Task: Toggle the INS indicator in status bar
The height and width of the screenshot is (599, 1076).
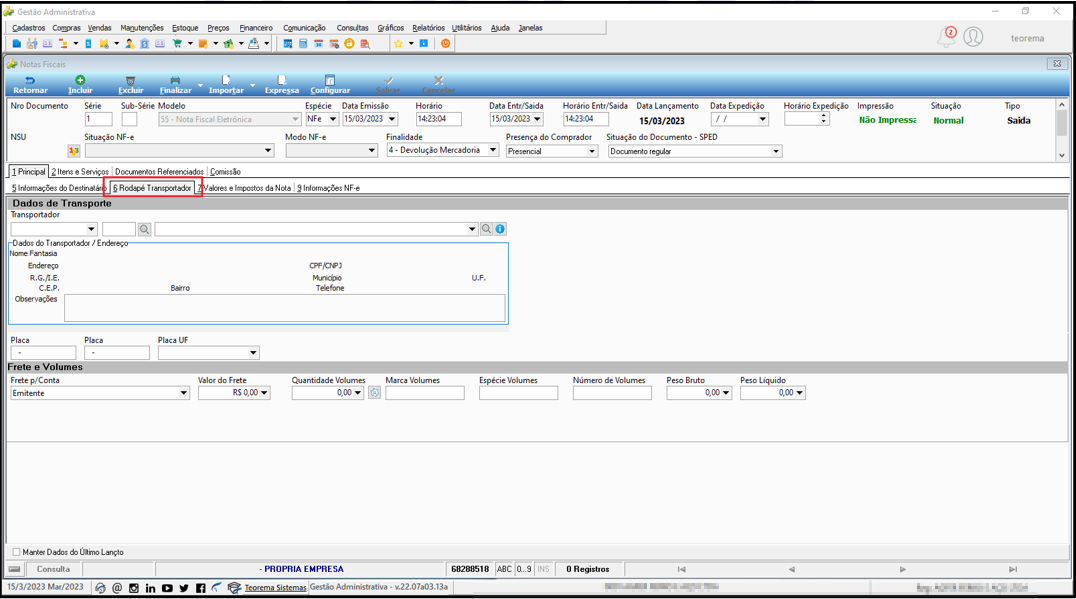Action: point(543,569)
